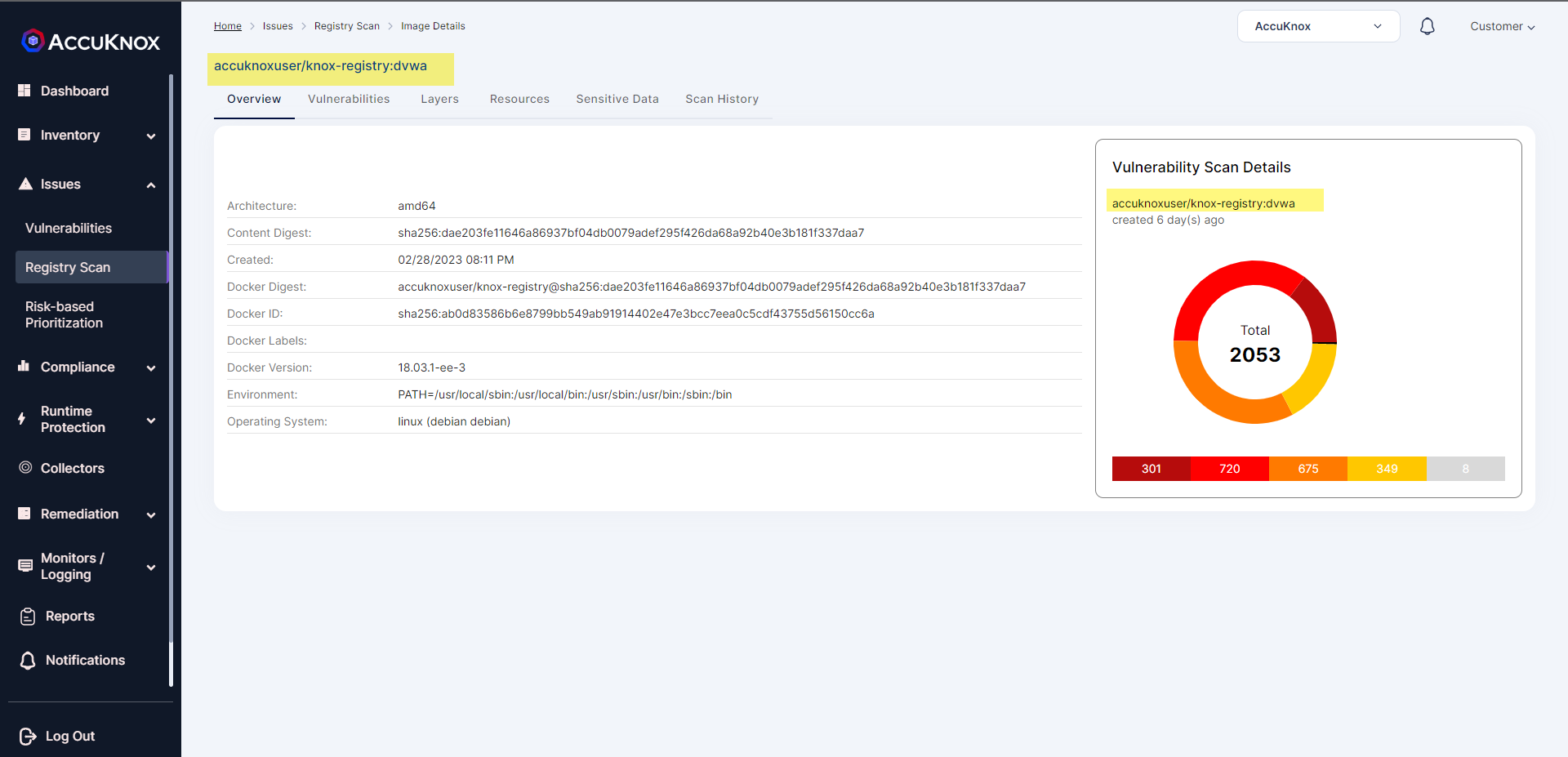Click the Docker ID sha256 value
The width and height of the screenshot is (1568, 757).
[x=636, y=314]
